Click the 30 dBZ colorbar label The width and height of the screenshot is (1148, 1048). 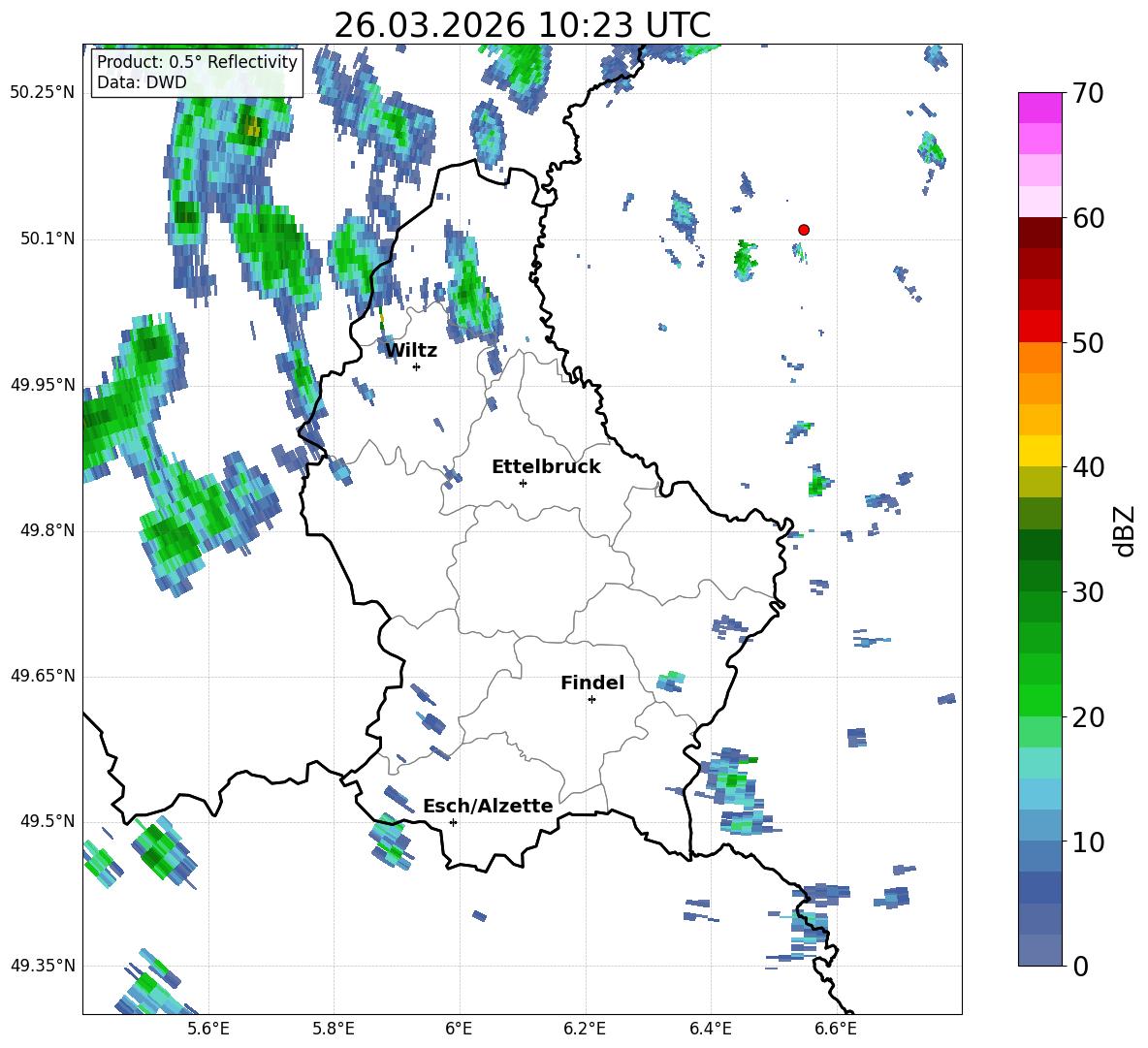point(1088,592)
